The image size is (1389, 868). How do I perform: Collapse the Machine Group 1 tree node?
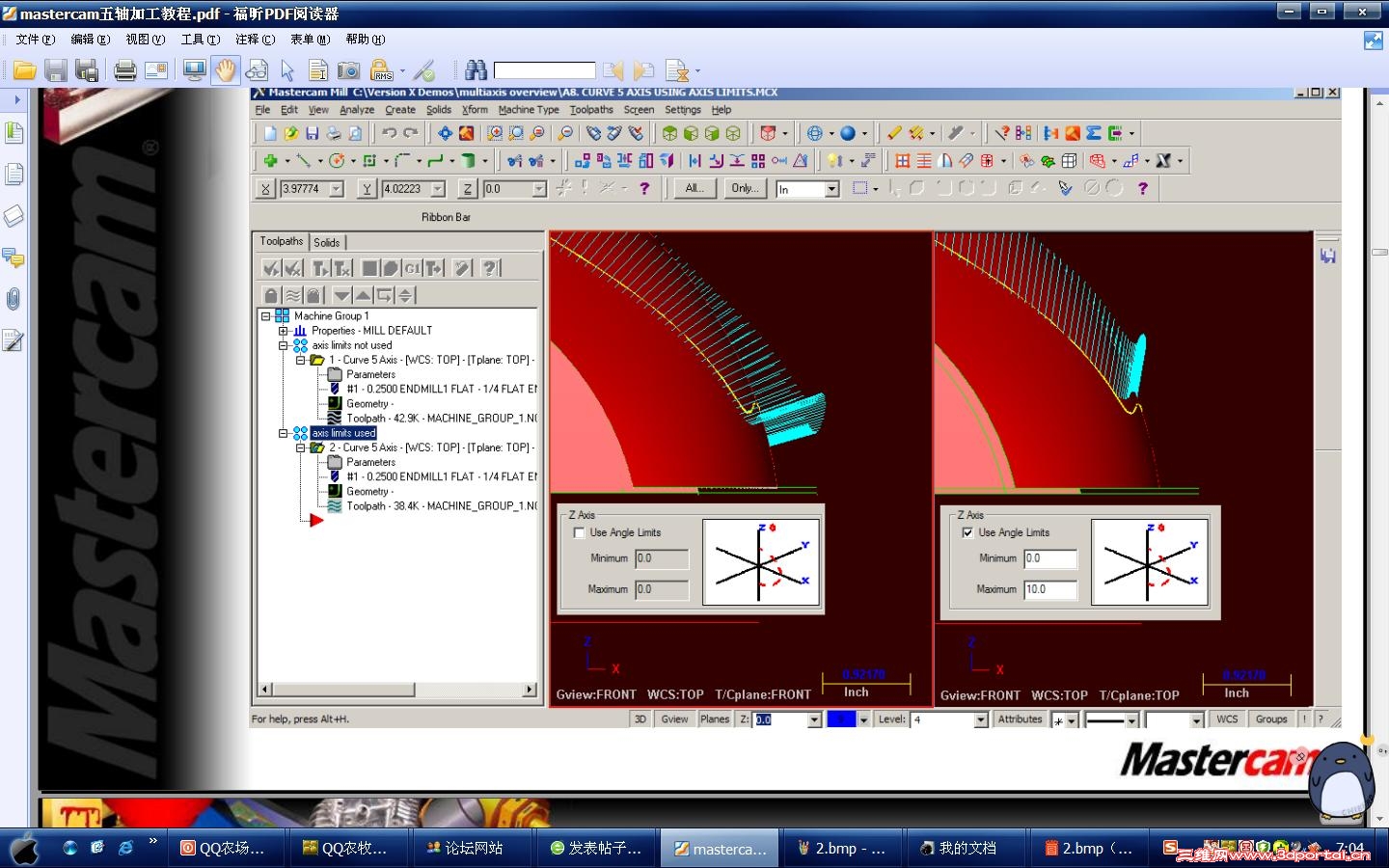point(265,316)
